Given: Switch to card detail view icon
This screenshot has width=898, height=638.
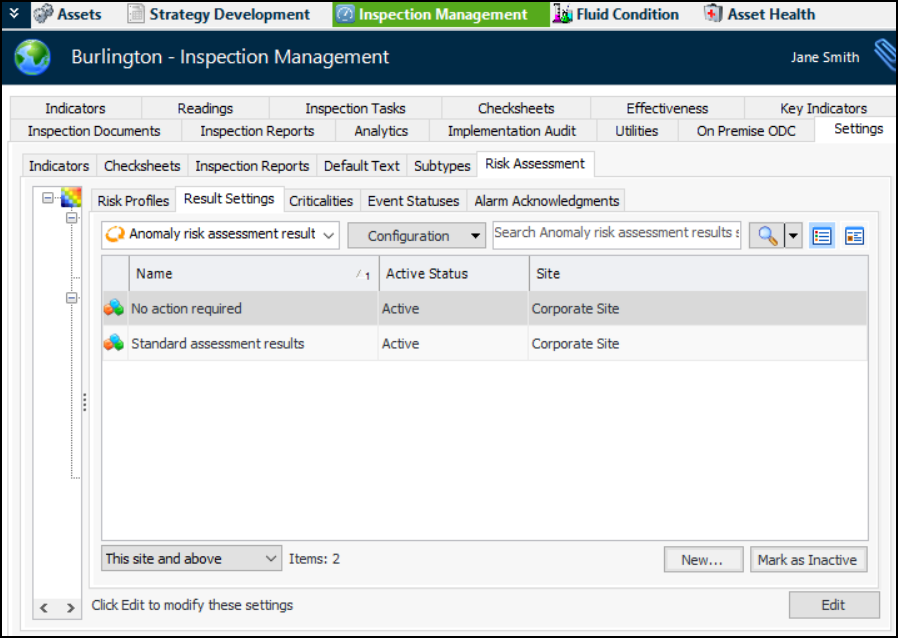Looking at the screenshot, I should [x=854, y=235].
